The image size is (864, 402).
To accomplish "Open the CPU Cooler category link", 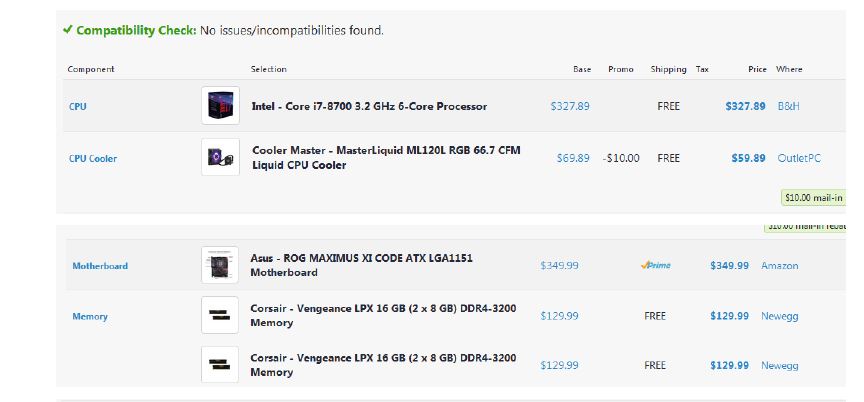I will click(x=93, y=158).
